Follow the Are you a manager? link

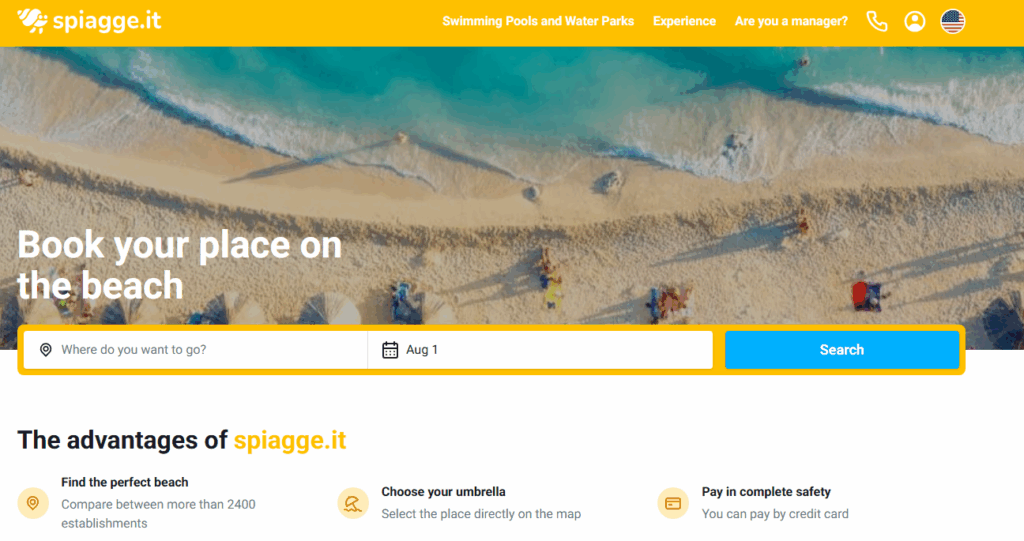coord(791,21)
